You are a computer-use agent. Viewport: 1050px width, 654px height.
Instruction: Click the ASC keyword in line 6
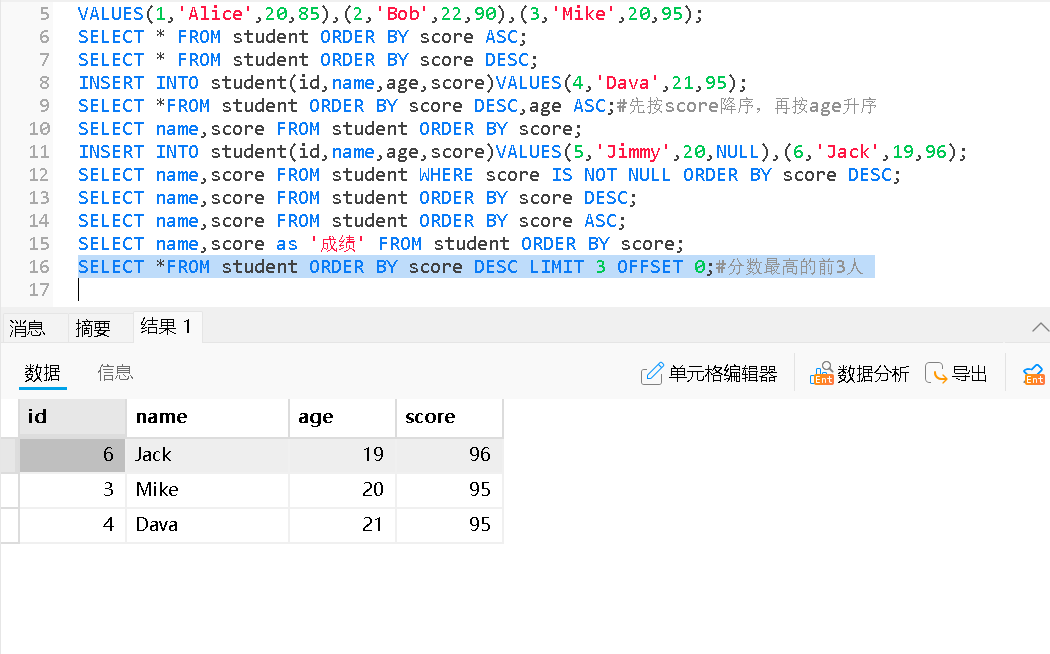pos(502,37)
